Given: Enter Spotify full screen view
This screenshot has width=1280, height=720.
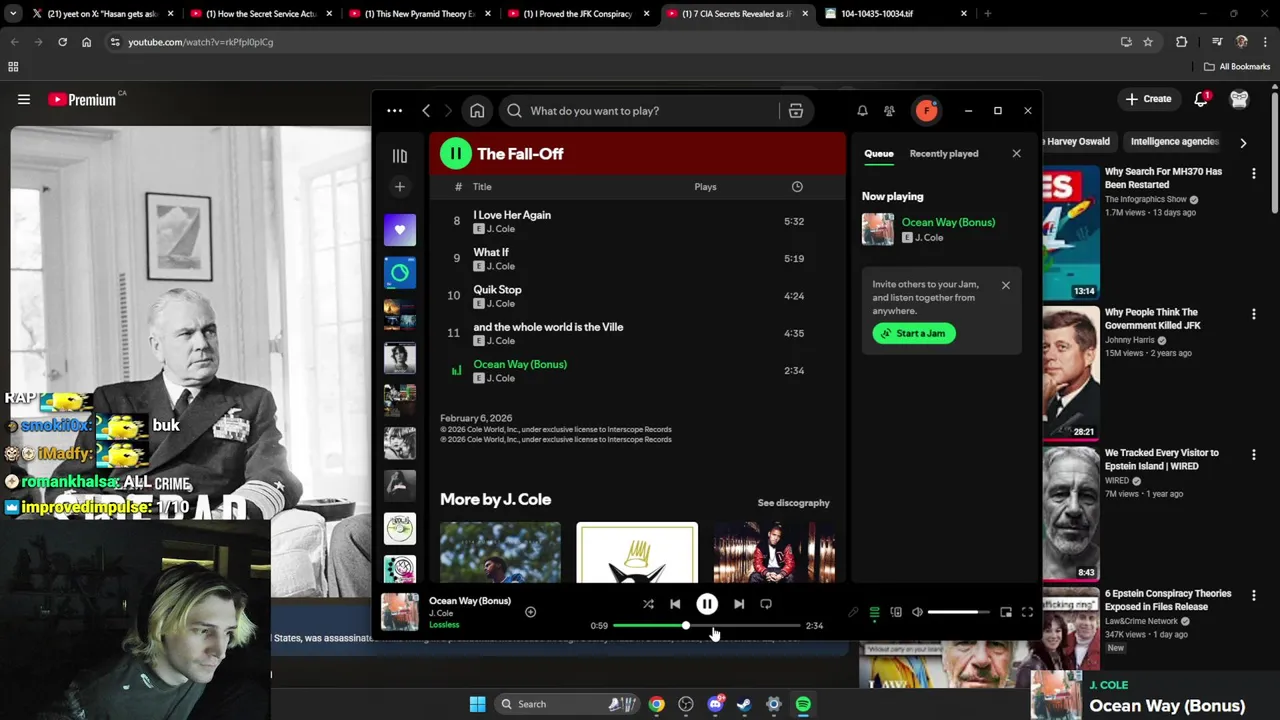Looking at the screenshot, I should [x=1027, y=612].
